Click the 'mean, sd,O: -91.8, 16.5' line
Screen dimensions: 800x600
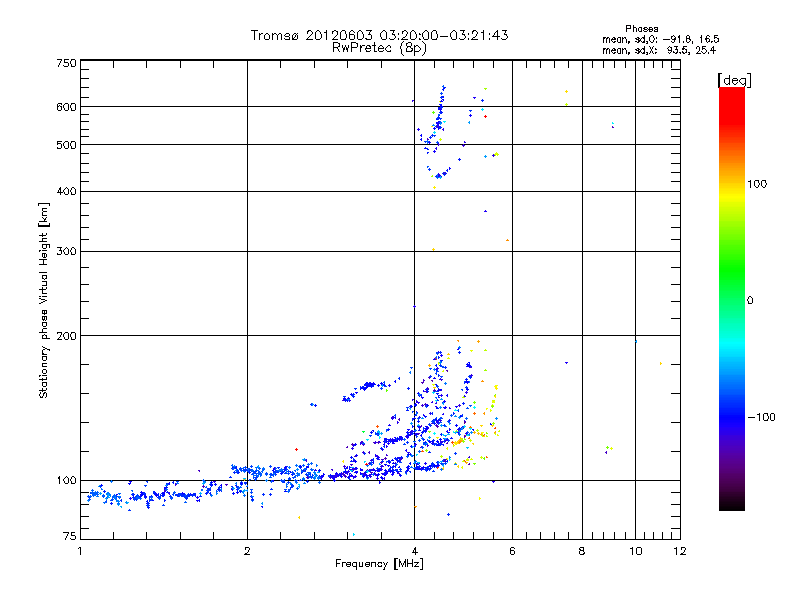[660, 39]
